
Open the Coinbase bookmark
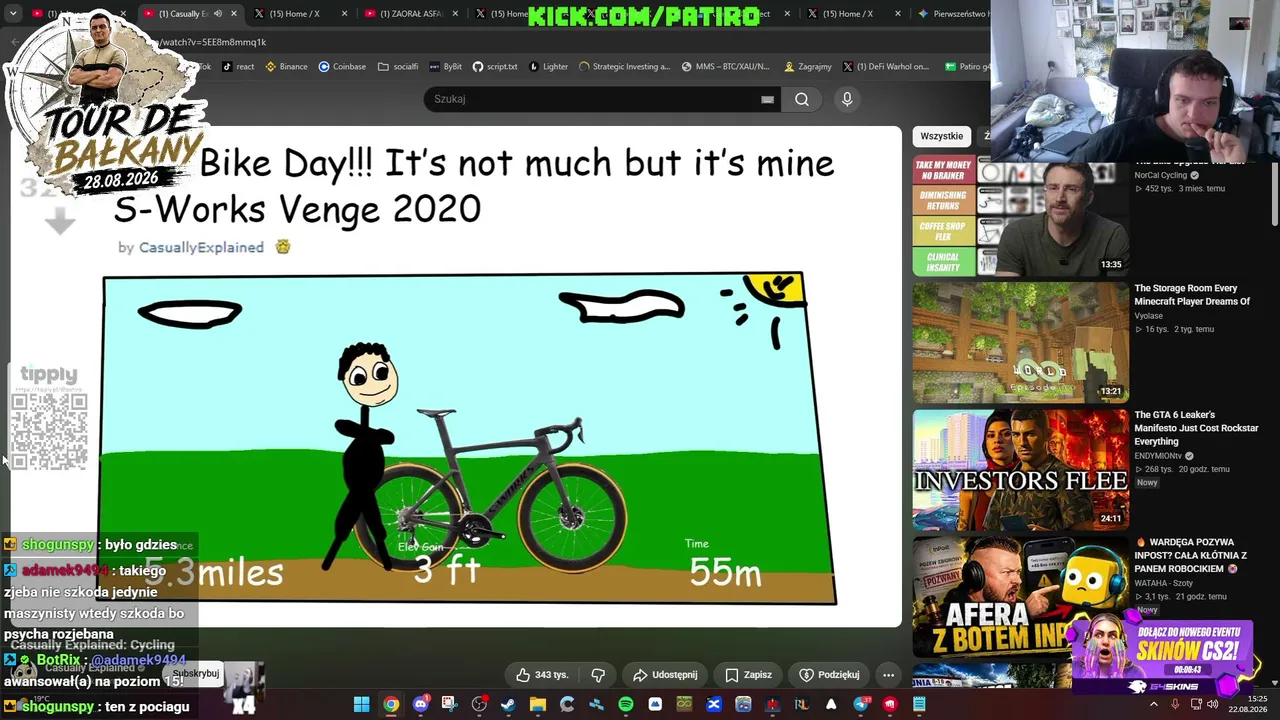pyautogui.click(x=342, y=67)
